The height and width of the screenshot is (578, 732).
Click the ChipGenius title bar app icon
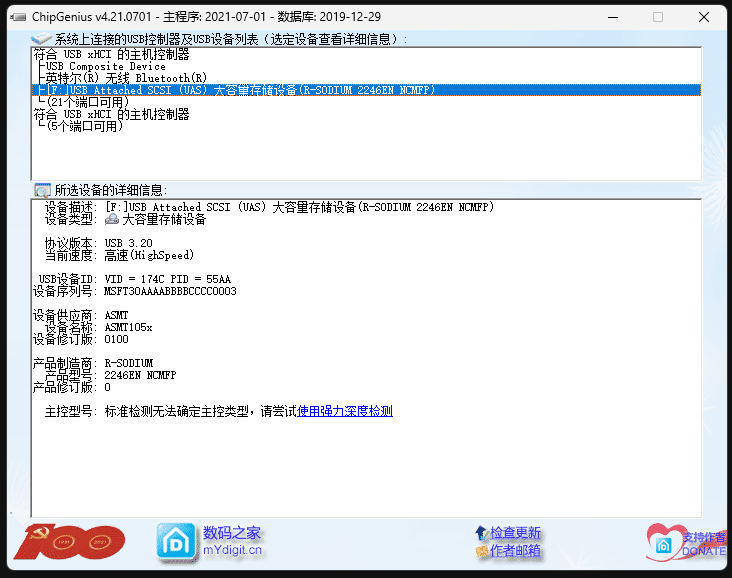click(18, 17)
